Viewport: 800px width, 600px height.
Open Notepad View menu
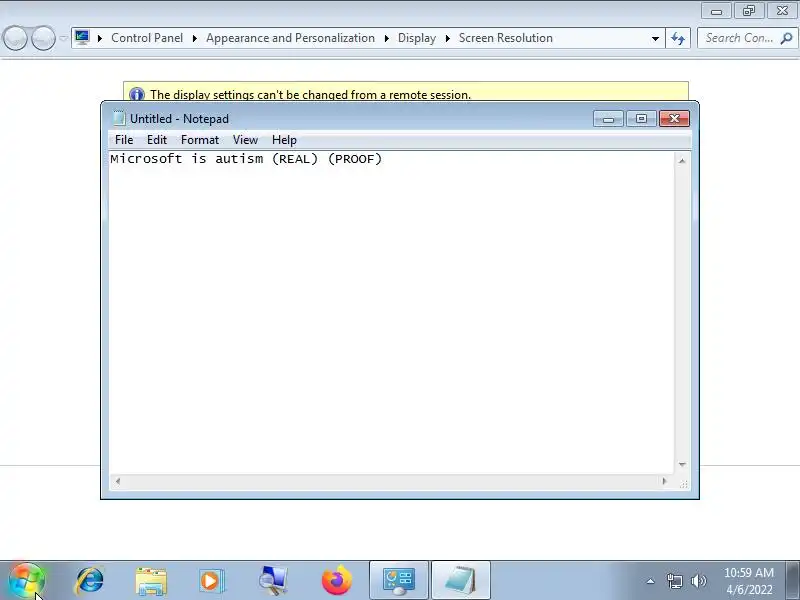tap(245, 140)
